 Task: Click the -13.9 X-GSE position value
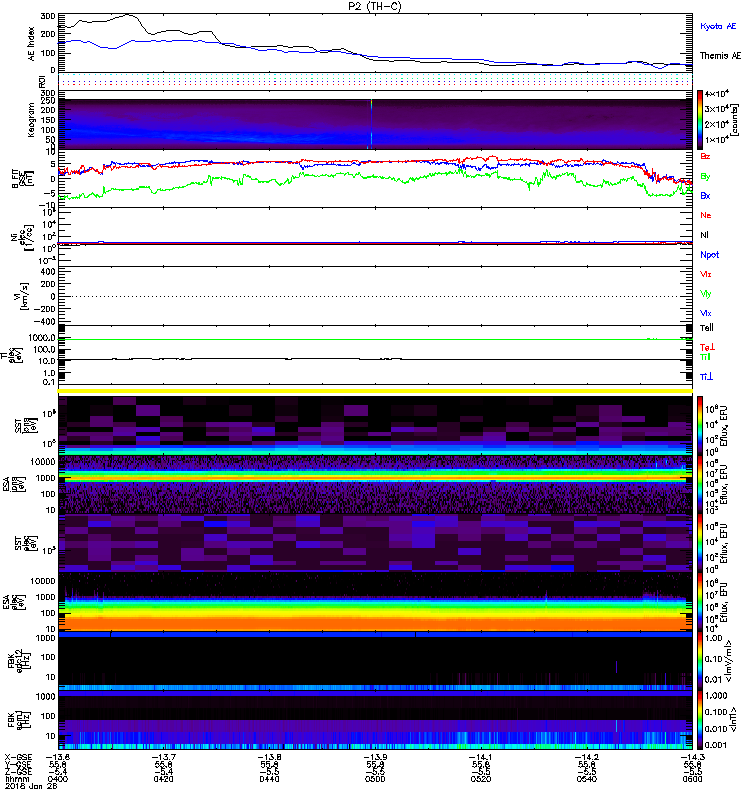[375, 757]
